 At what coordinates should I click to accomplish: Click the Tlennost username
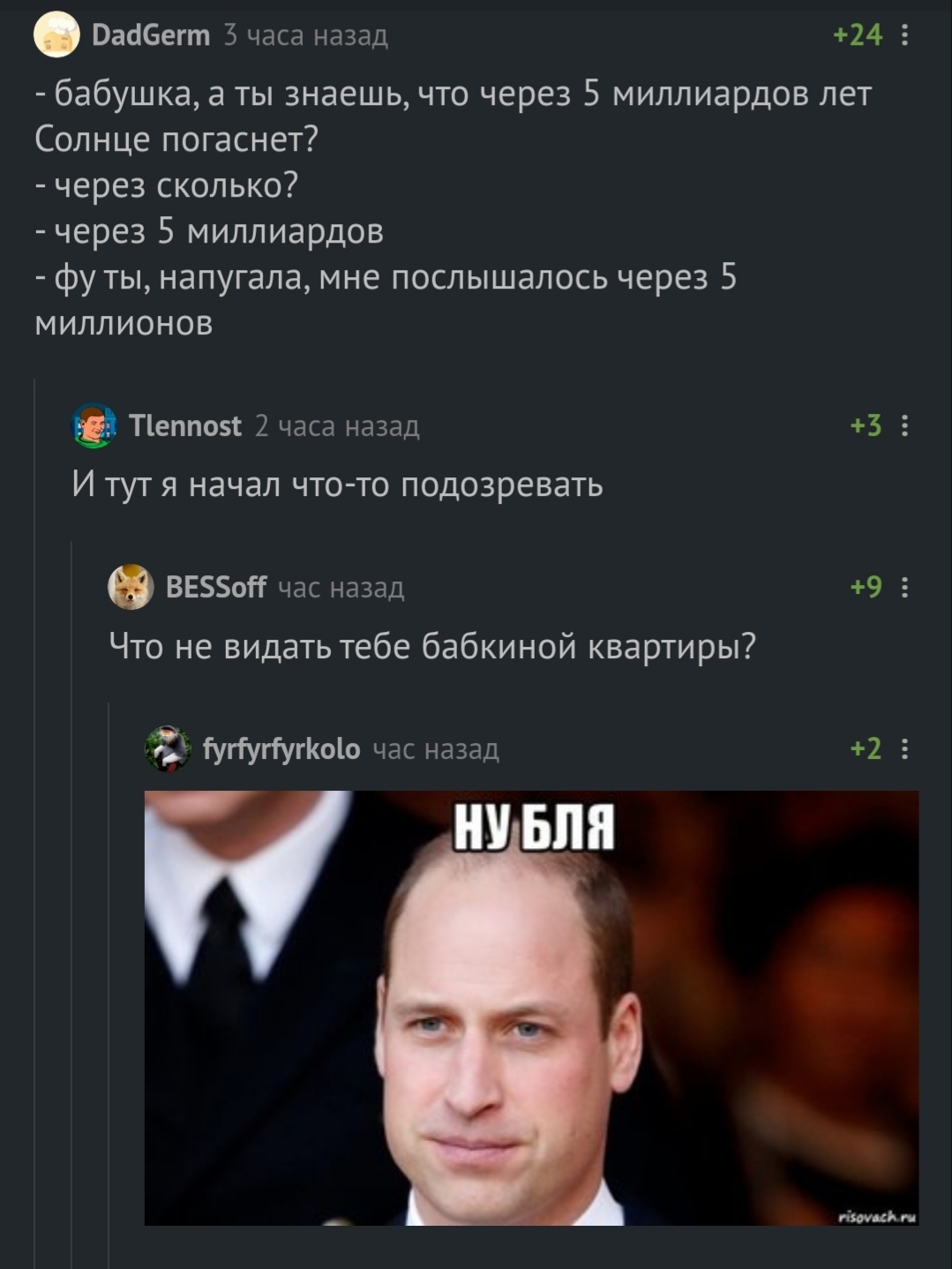coord(185,426)
